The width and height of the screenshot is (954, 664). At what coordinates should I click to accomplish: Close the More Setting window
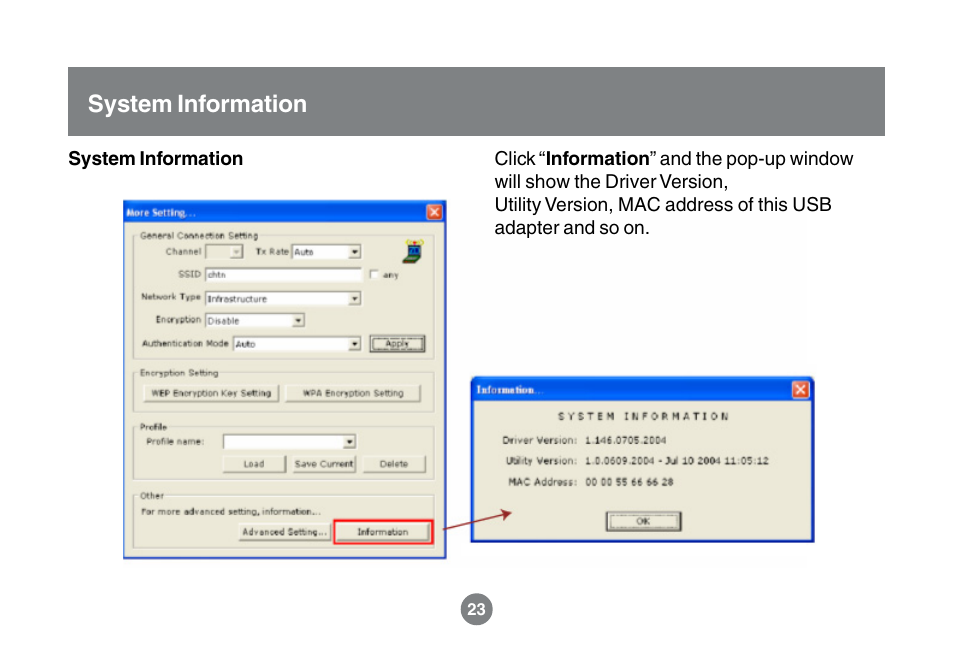[x=434, y=212]
